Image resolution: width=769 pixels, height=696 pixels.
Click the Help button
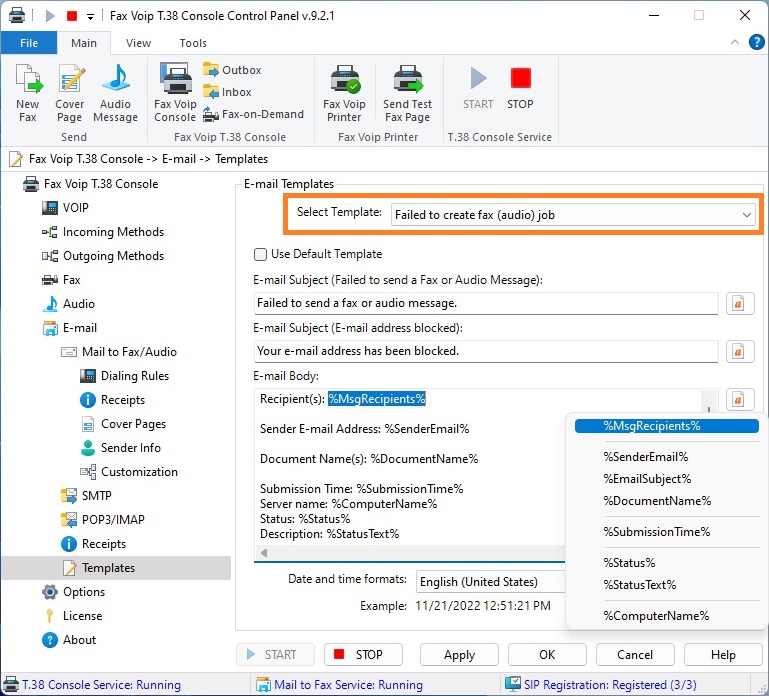pyautogui.click(x=723, y=655)
